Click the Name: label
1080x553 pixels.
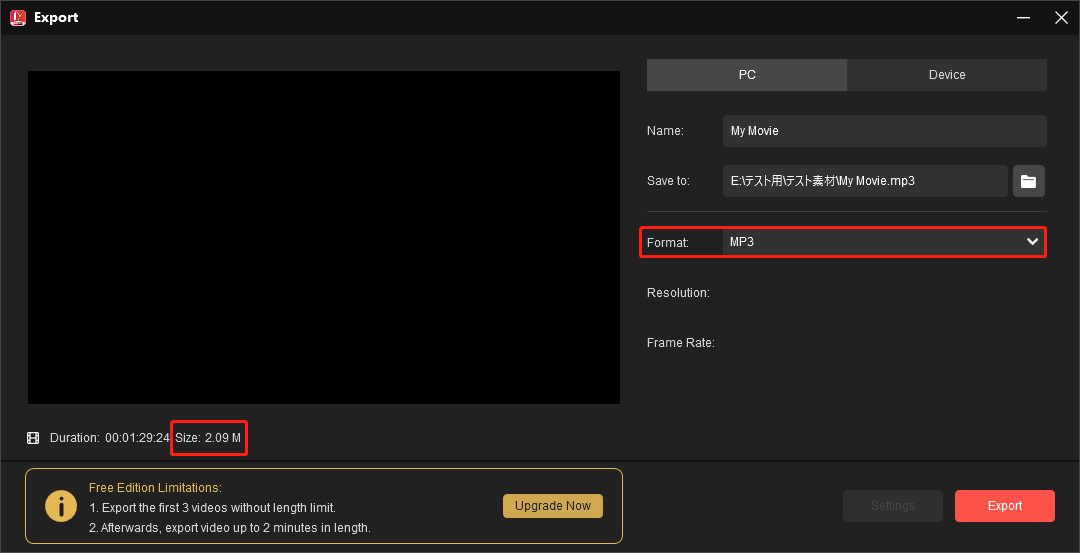[x=665, y=131]
